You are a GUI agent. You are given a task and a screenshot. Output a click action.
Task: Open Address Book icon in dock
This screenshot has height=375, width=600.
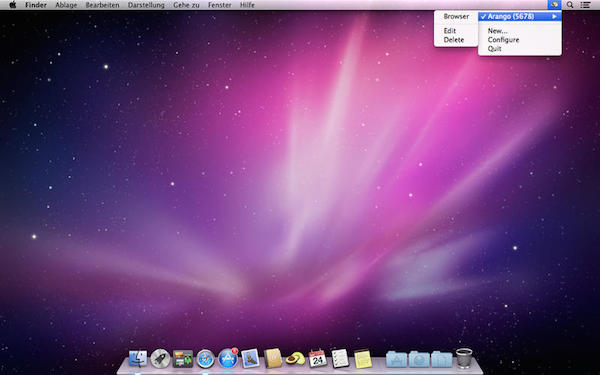click(273, 359)
